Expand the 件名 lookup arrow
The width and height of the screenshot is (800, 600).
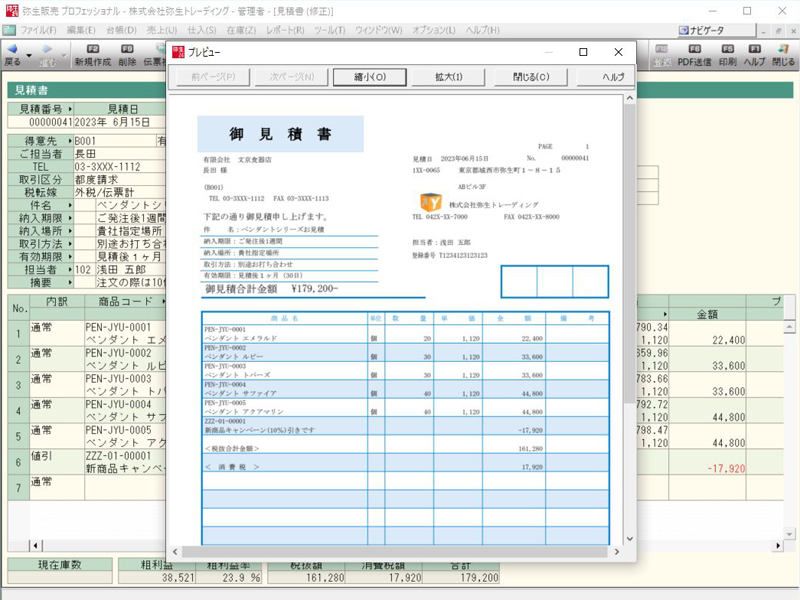[x=70, y=205]
